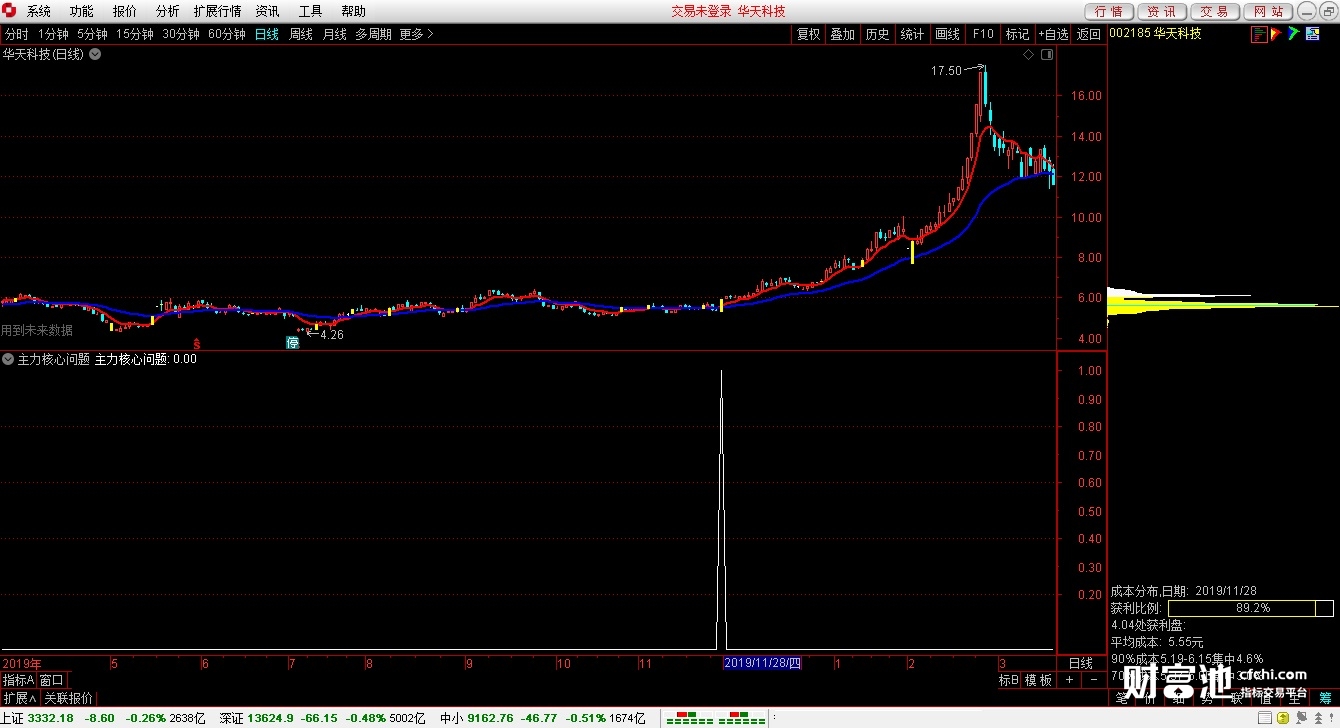Open the 关联报价 tab
The width and height of the screenshot is (1340, 728).
pos(69,698)
